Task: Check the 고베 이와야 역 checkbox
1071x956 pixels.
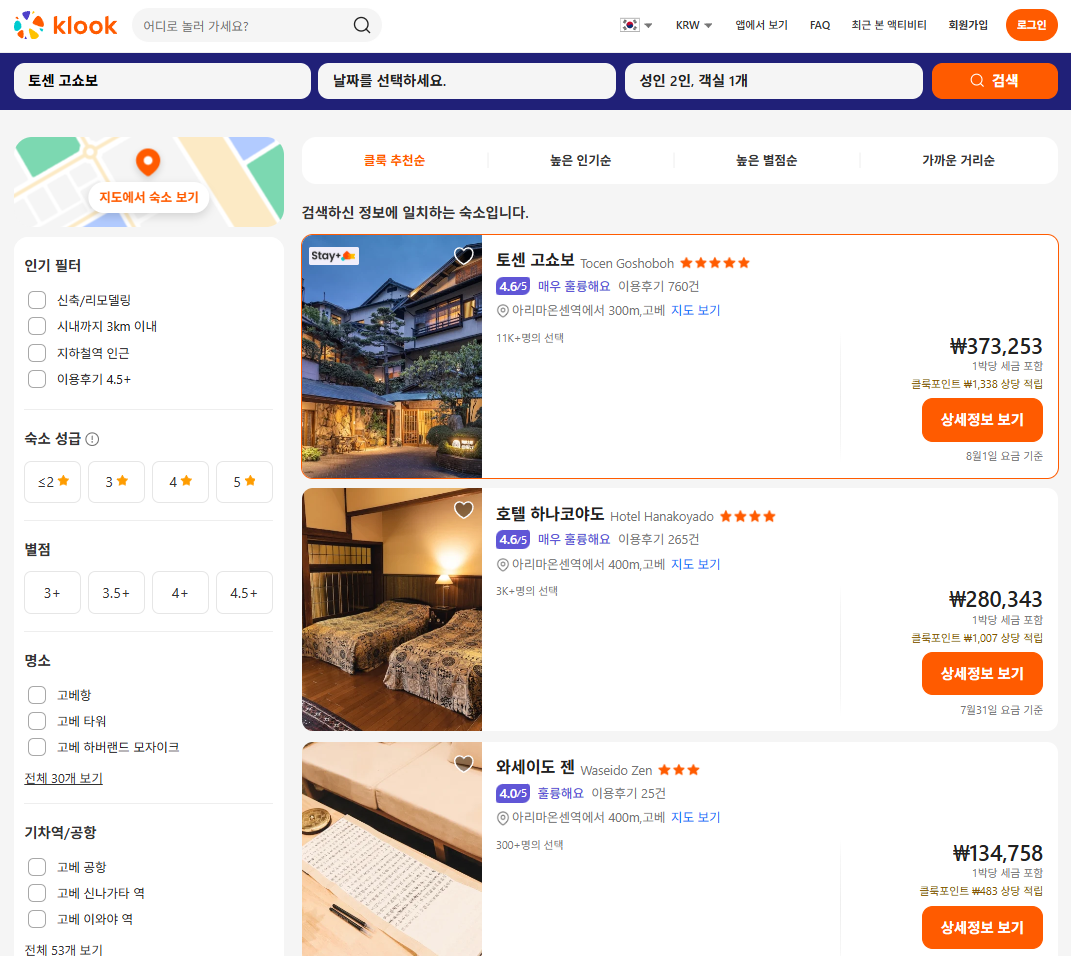Action: [x=37, y=919]
